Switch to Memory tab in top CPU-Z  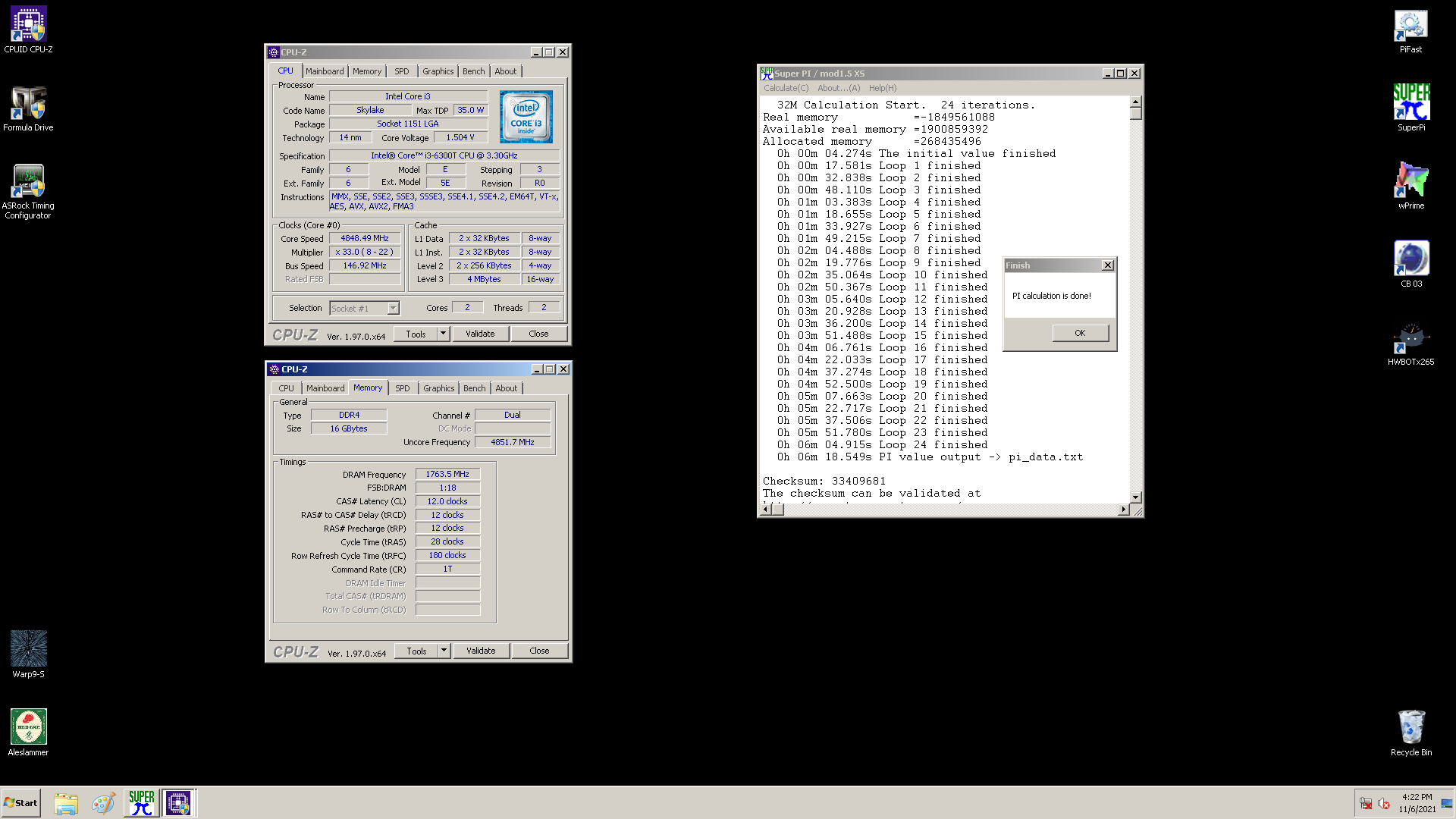coord(367,71)
